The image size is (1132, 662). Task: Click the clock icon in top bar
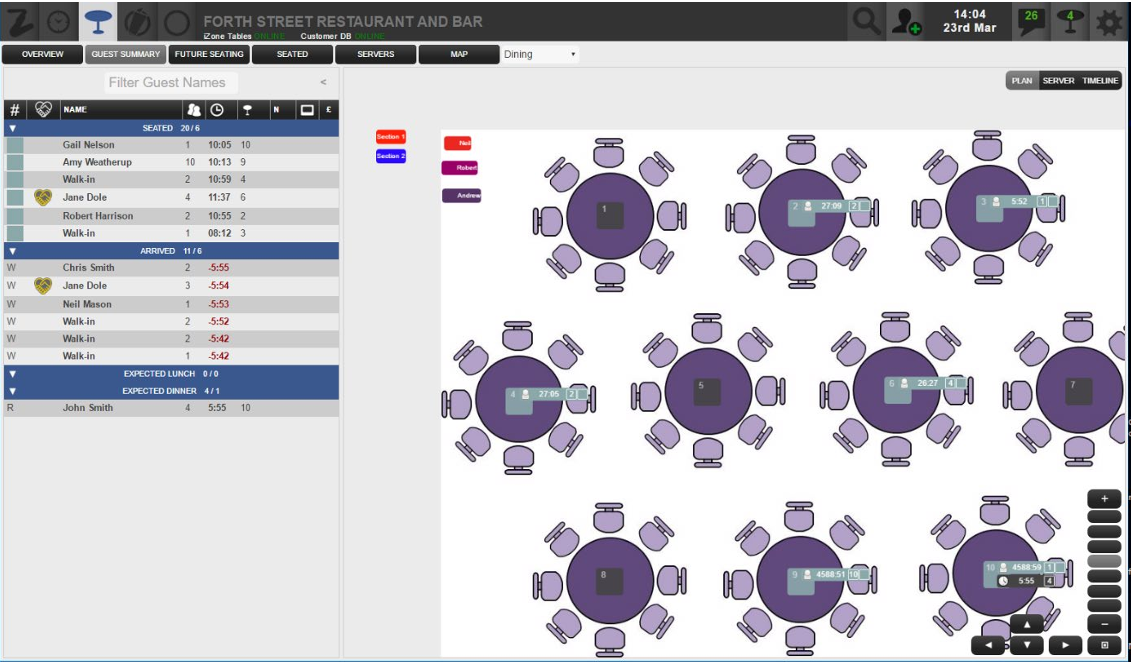(58, 21)
